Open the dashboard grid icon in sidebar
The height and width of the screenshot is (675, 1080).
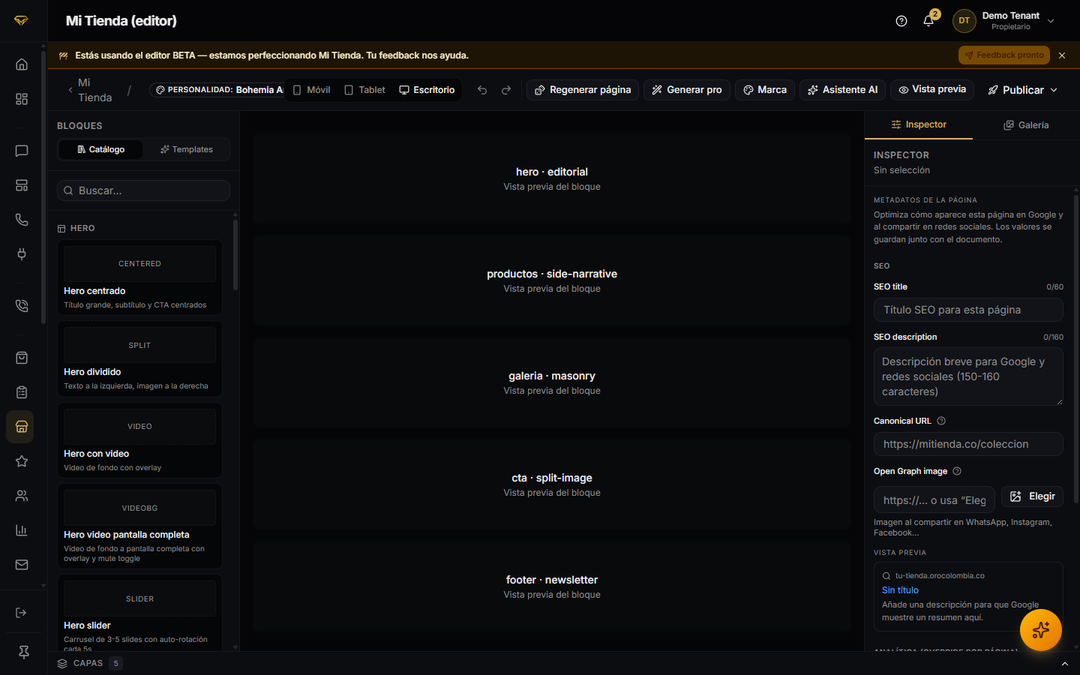pyautogui.click(x=21, y=99)
